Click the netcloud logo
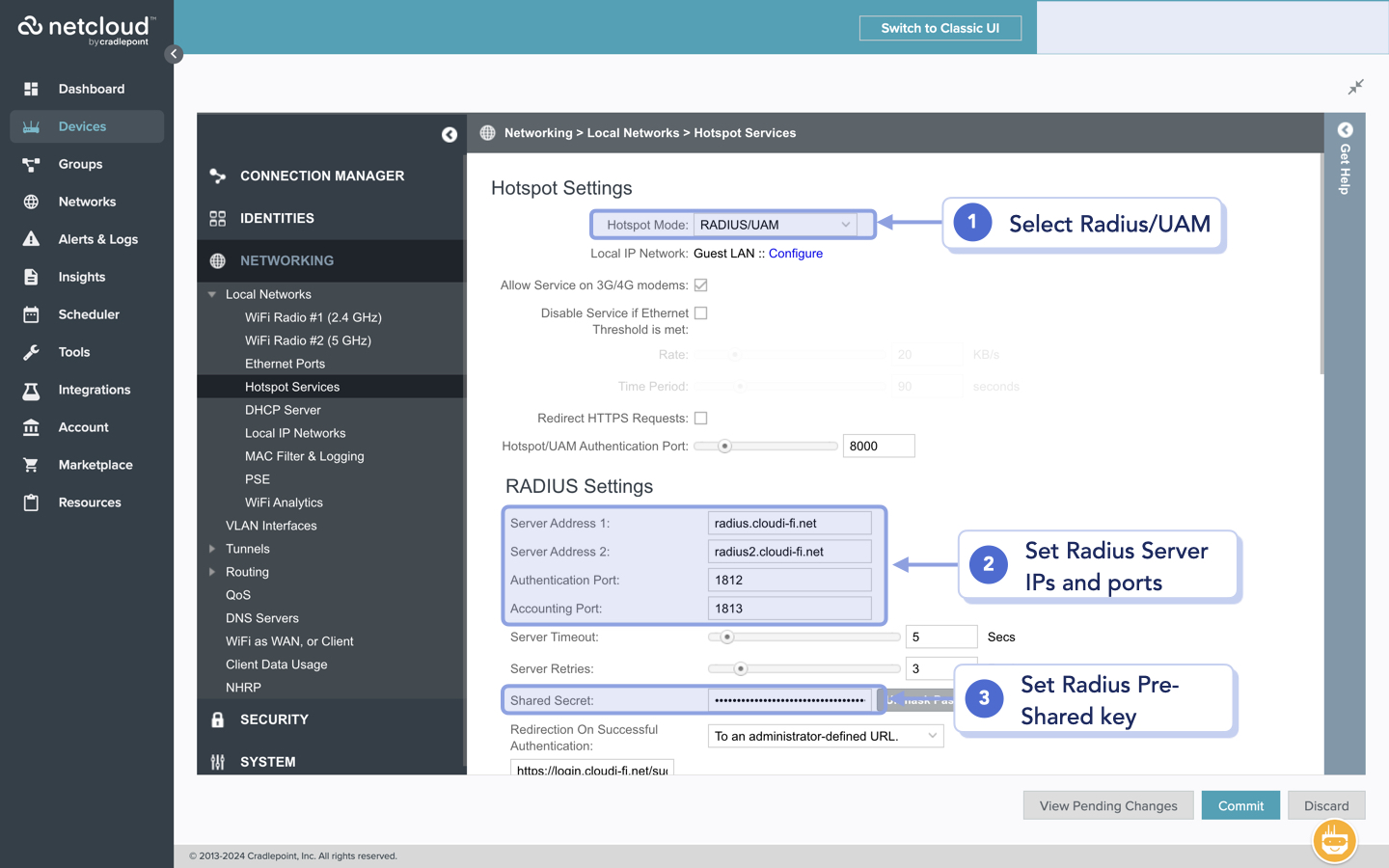The width and height of the screenshot is (1389, 868). click(x=86, y=29)
